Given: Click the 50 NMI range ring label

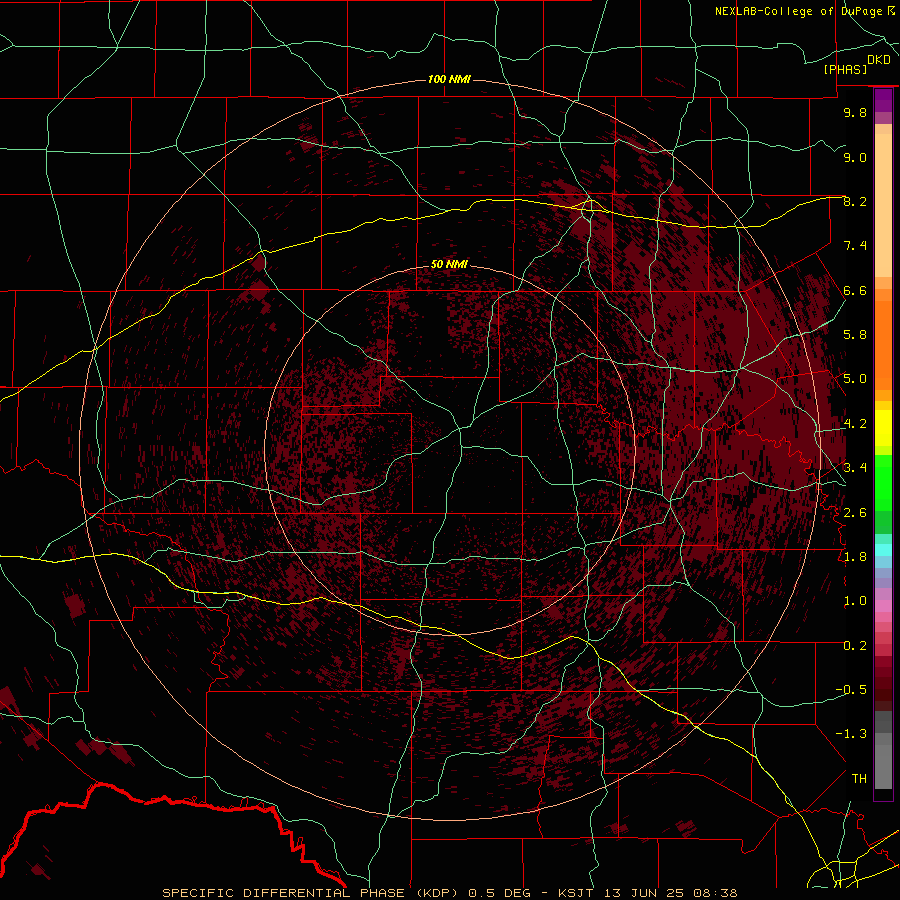Looking at the screenshot, I should [449, 264].
